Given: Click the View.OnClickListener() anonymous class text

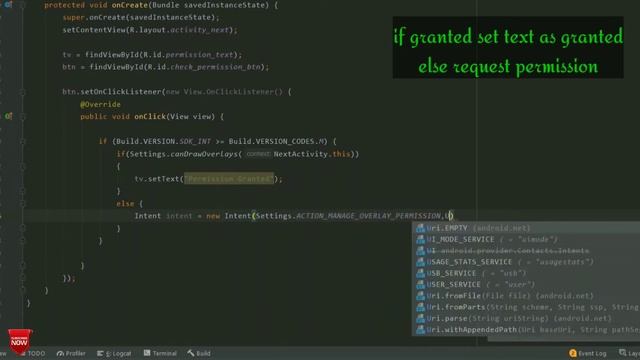Looking at the screenshot, I should (x=233, y=92).
